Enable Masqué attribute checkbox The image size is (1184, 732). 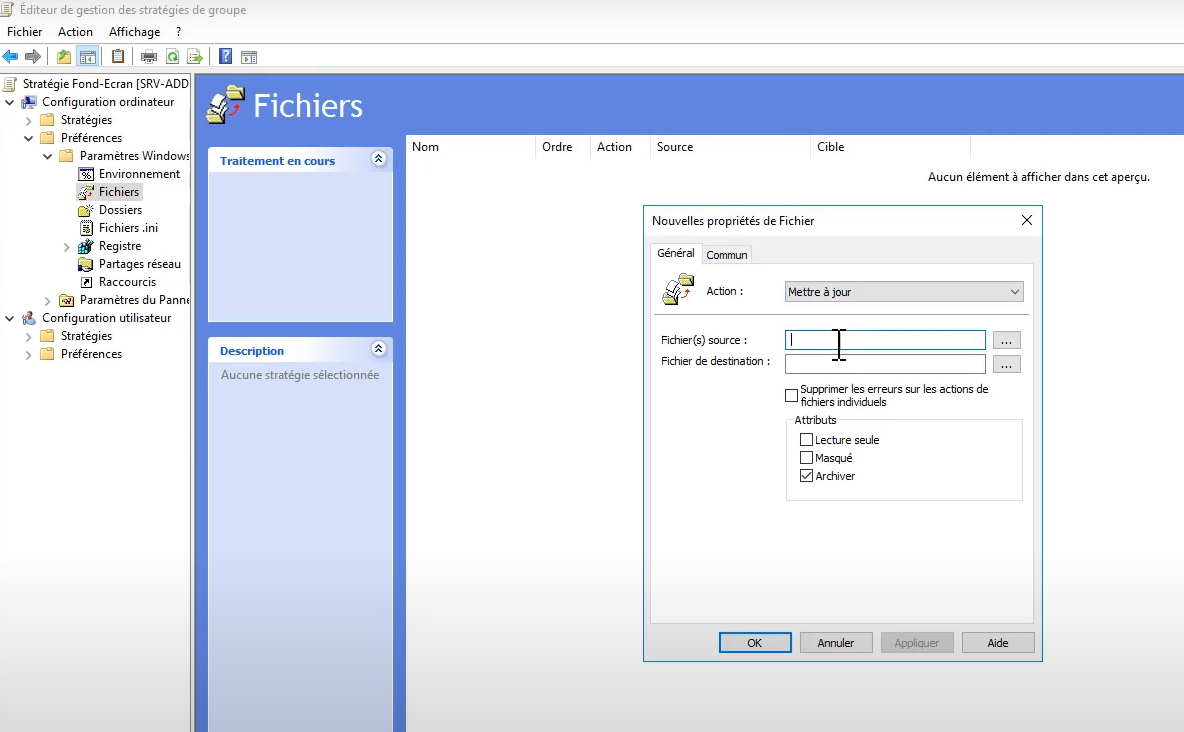(806, 458)
